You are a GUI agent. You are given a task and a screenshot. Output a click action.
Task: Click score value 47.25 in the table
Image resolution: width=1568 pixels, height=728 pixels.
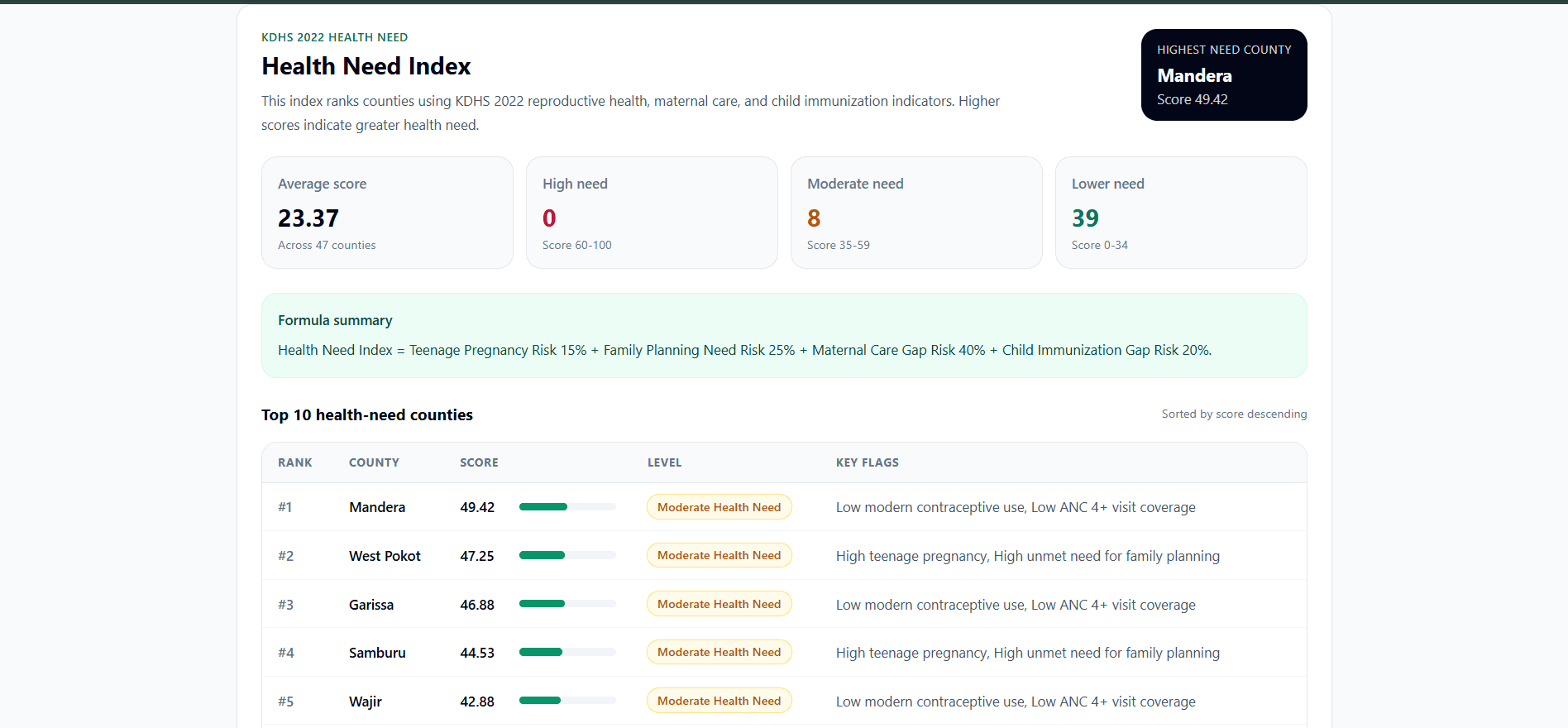pos(477,556)
